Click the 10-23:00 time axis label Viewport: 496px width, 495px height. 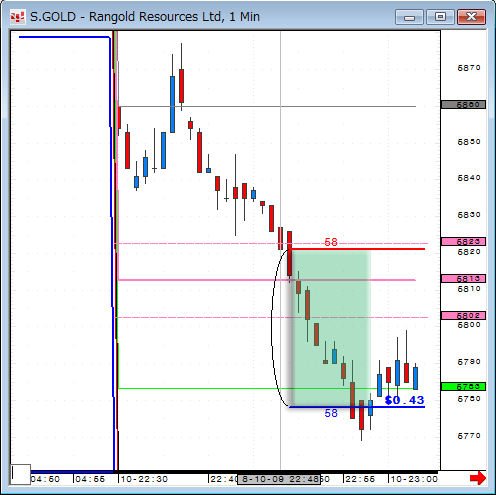pyautogui.click(x=414, y=479)
